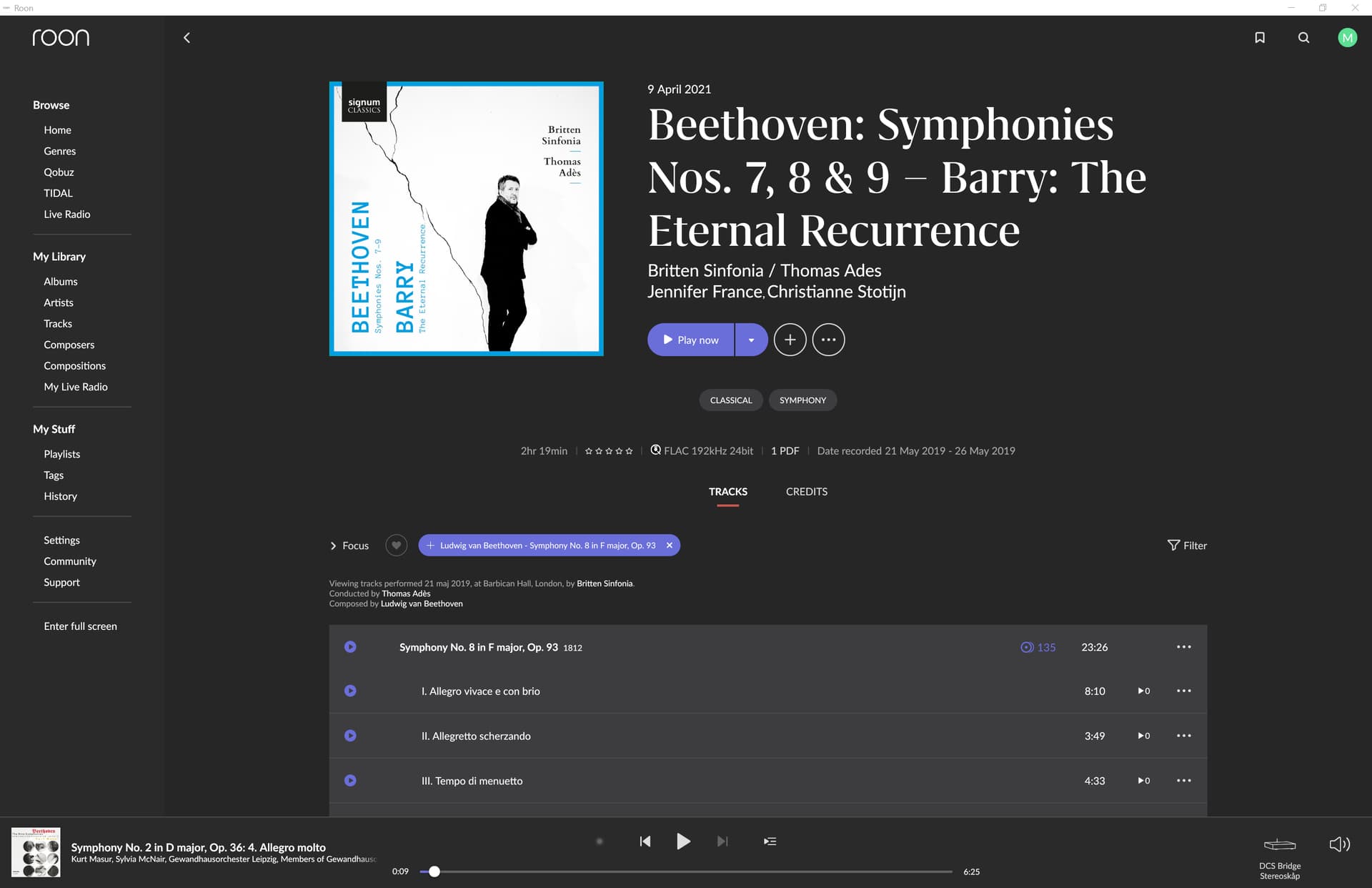Select DCS Bridge audio zone
This screenshot has width=1372, height=888.
(1279, 858)
